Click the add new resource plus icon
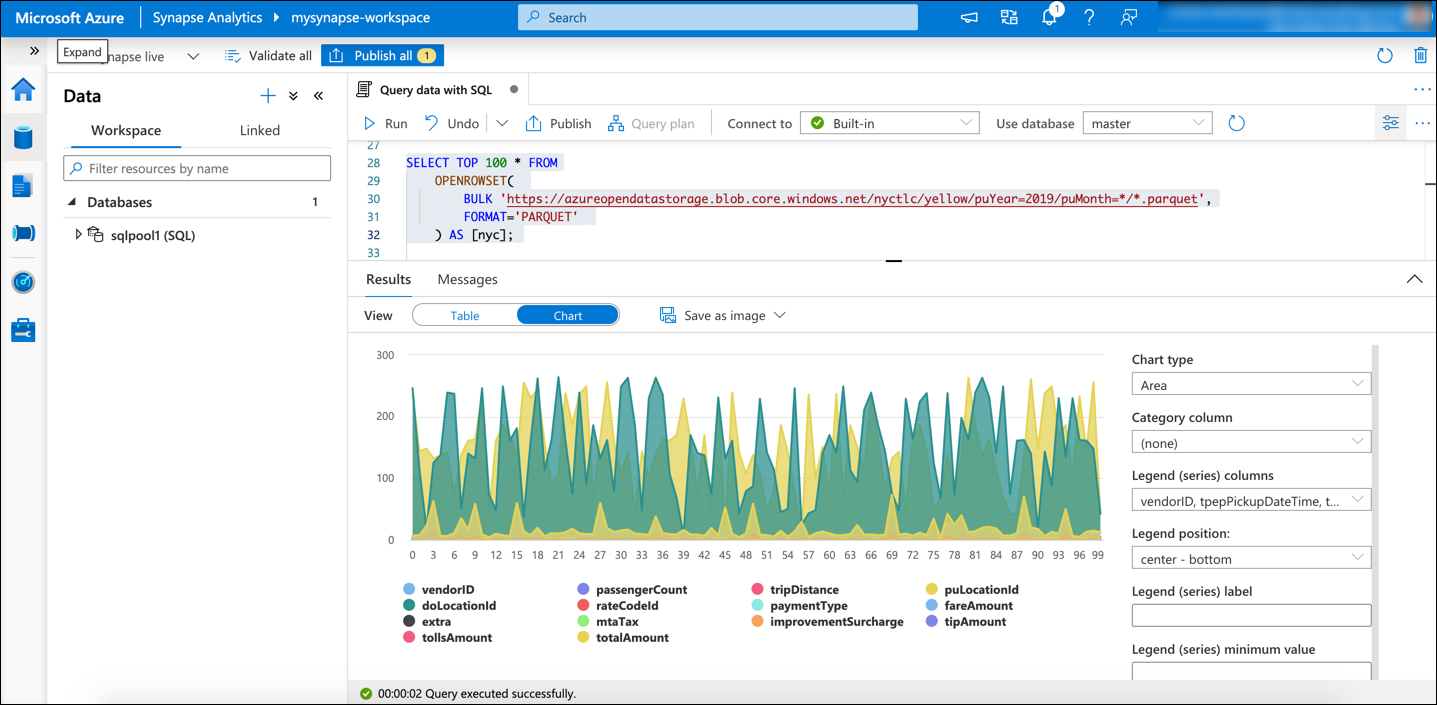Screen dimensions: 1437x705 [268, 96]
